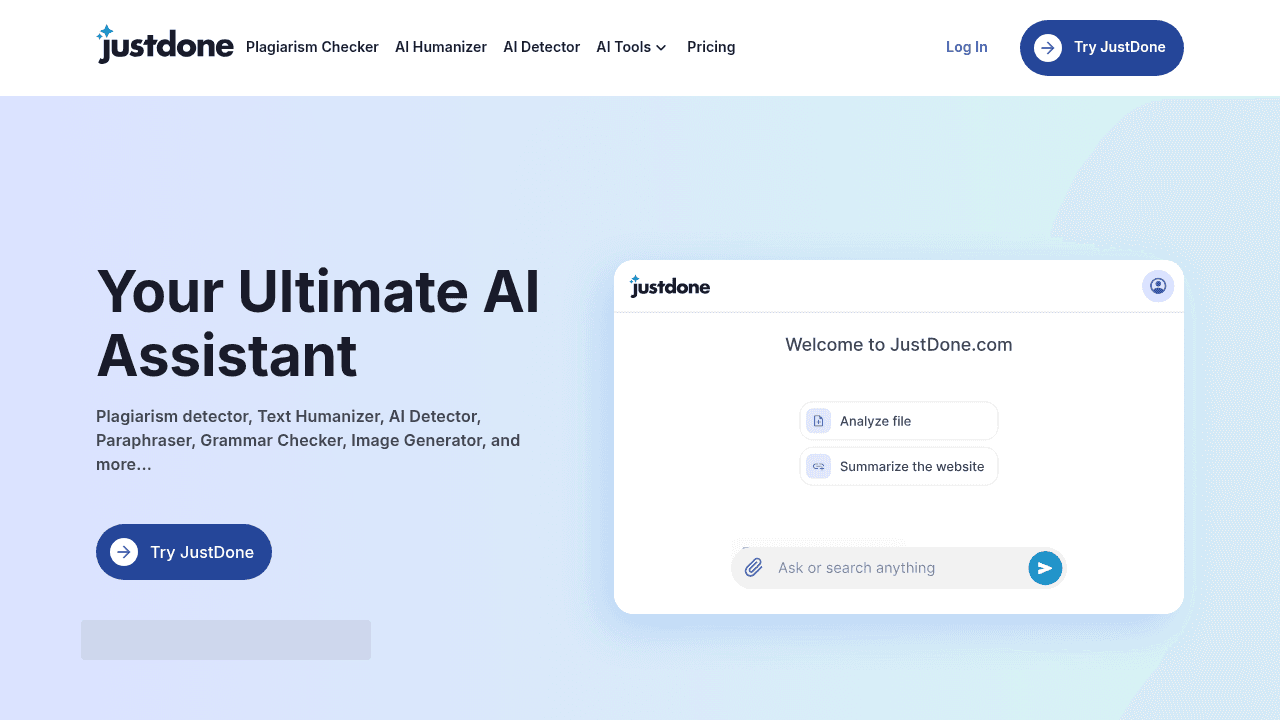Select AI Humanizer in the navigation
This screenshot has width=1280, height=720.
coord(441,47)
